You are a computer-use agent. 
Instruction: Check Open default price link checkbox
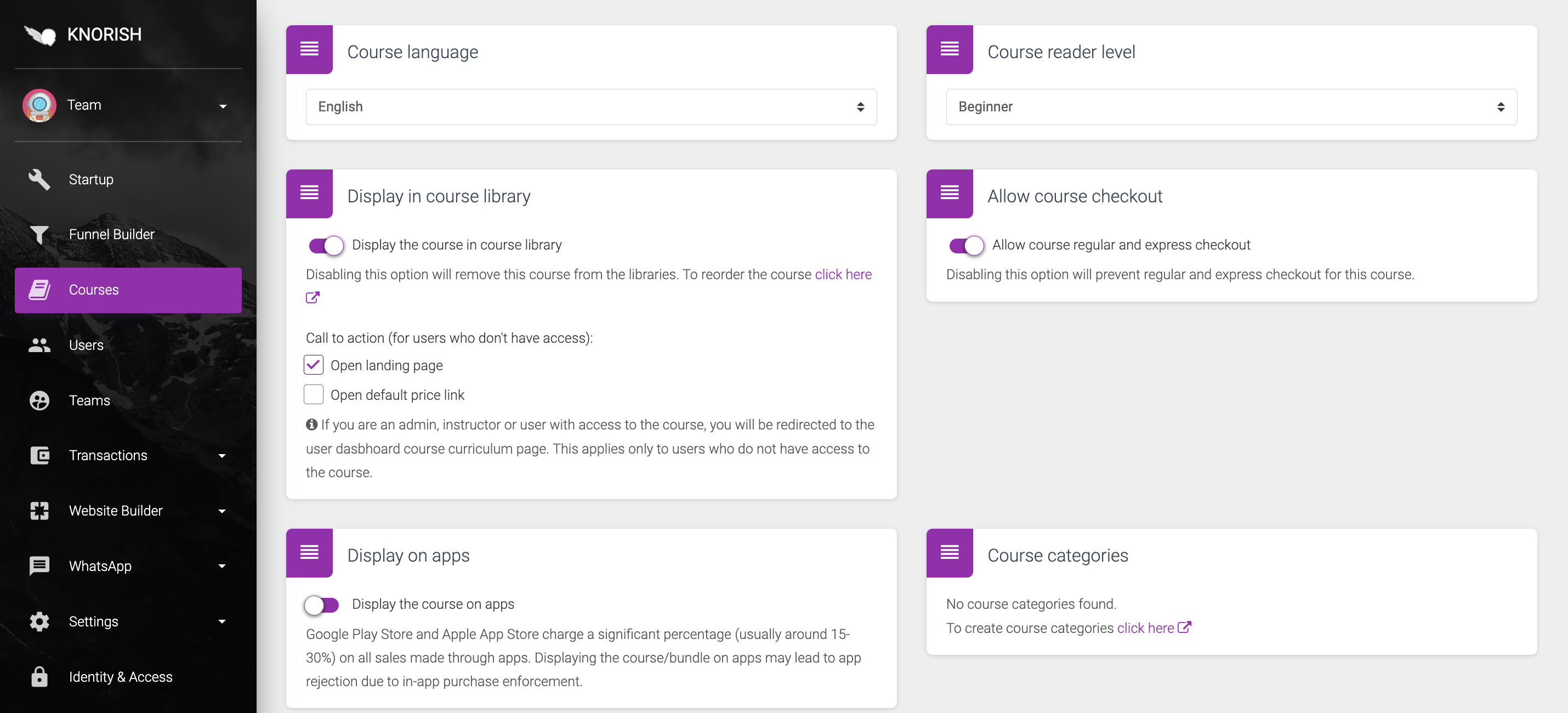(x=314, y=395)
